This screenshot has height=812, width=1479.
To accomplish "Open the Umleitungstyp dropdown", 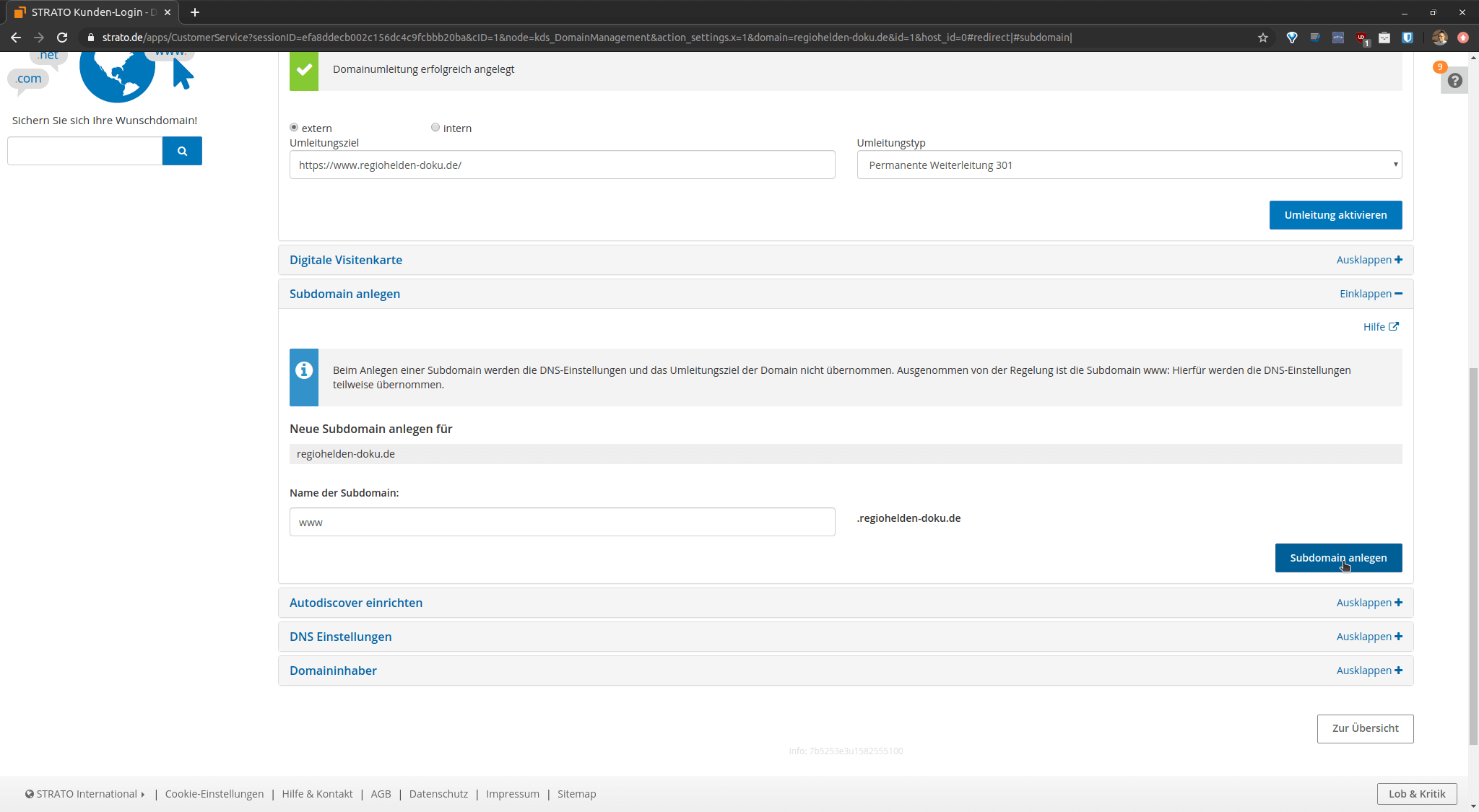I will [x=1129, y=165].
